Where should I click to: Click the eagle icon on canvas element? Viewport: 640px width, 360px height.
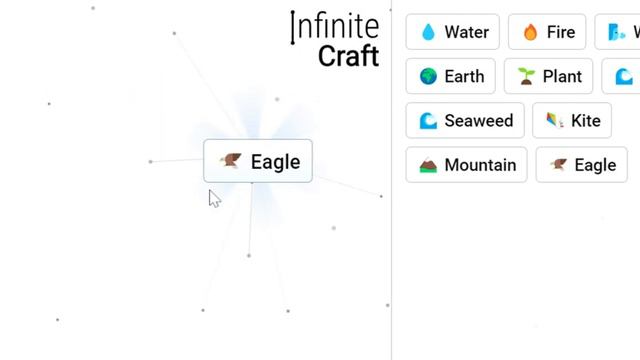(231, 160)
